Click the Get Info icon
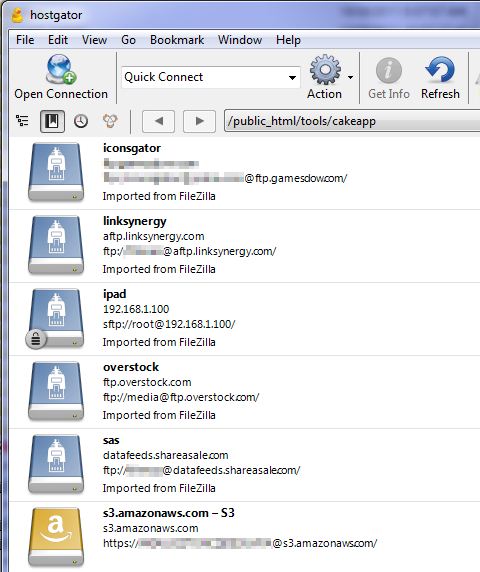 pyautogui.click(x=389, y=70)
